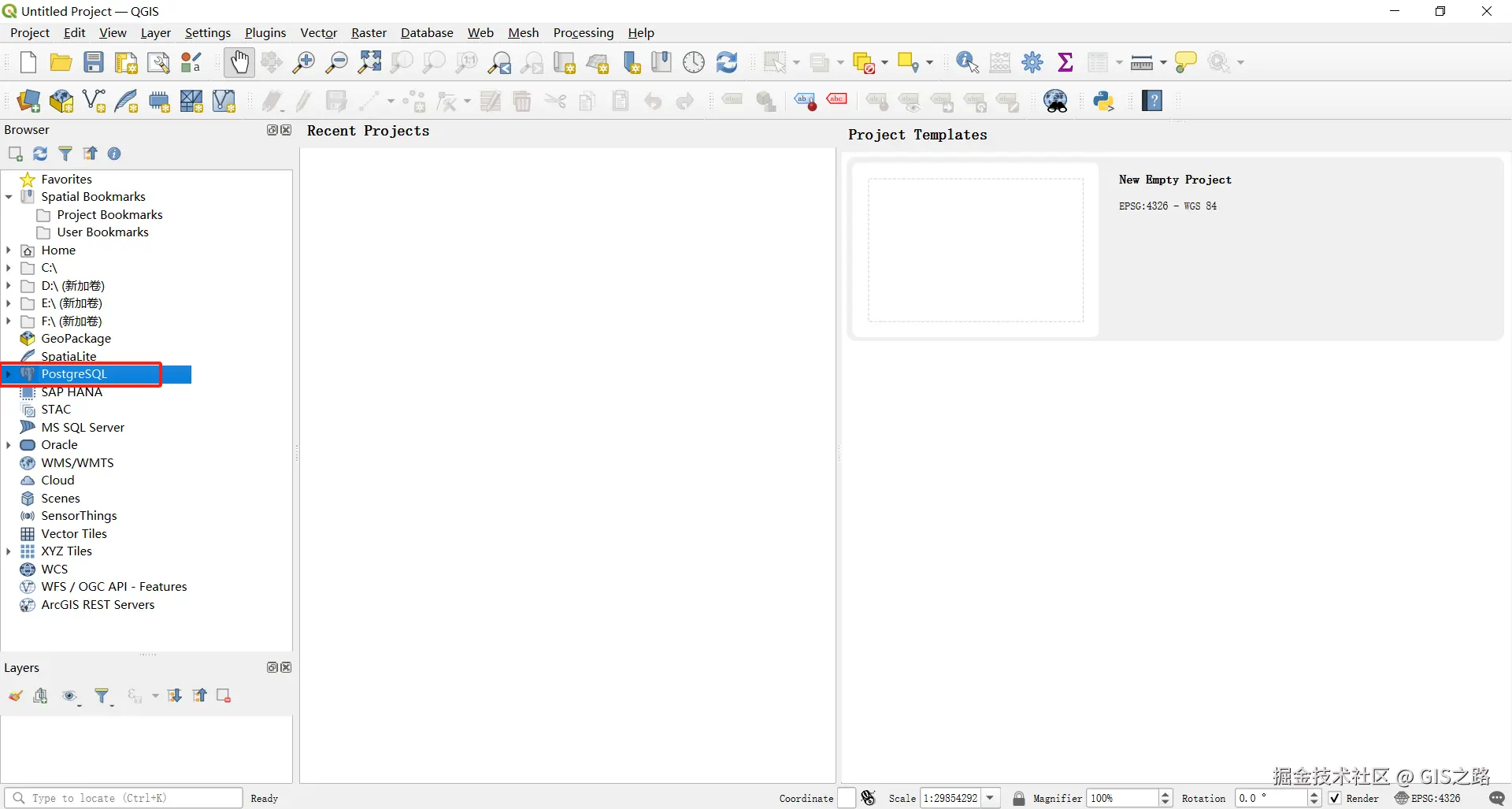Click the Coordinate input field
This screenshot has width=1512, height=809.
pos(847,798)
